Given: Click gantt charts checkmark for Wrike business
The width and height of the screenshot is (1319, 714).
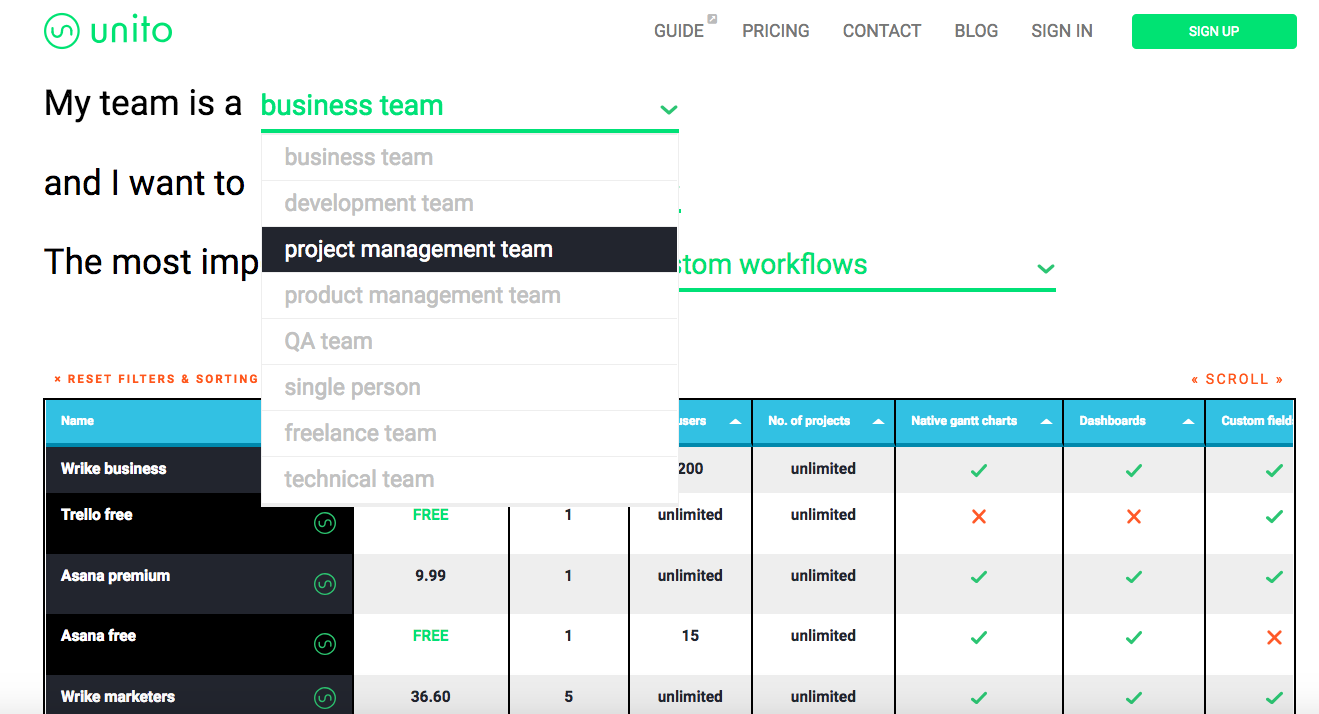Looking at the screenshot, I should (979, 470).
